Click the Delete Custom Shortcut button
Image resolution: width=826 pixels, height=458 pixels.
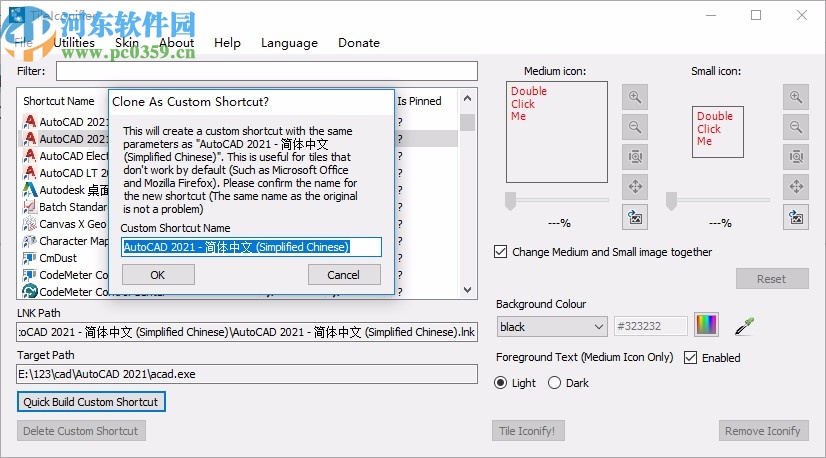pos(81,431)
